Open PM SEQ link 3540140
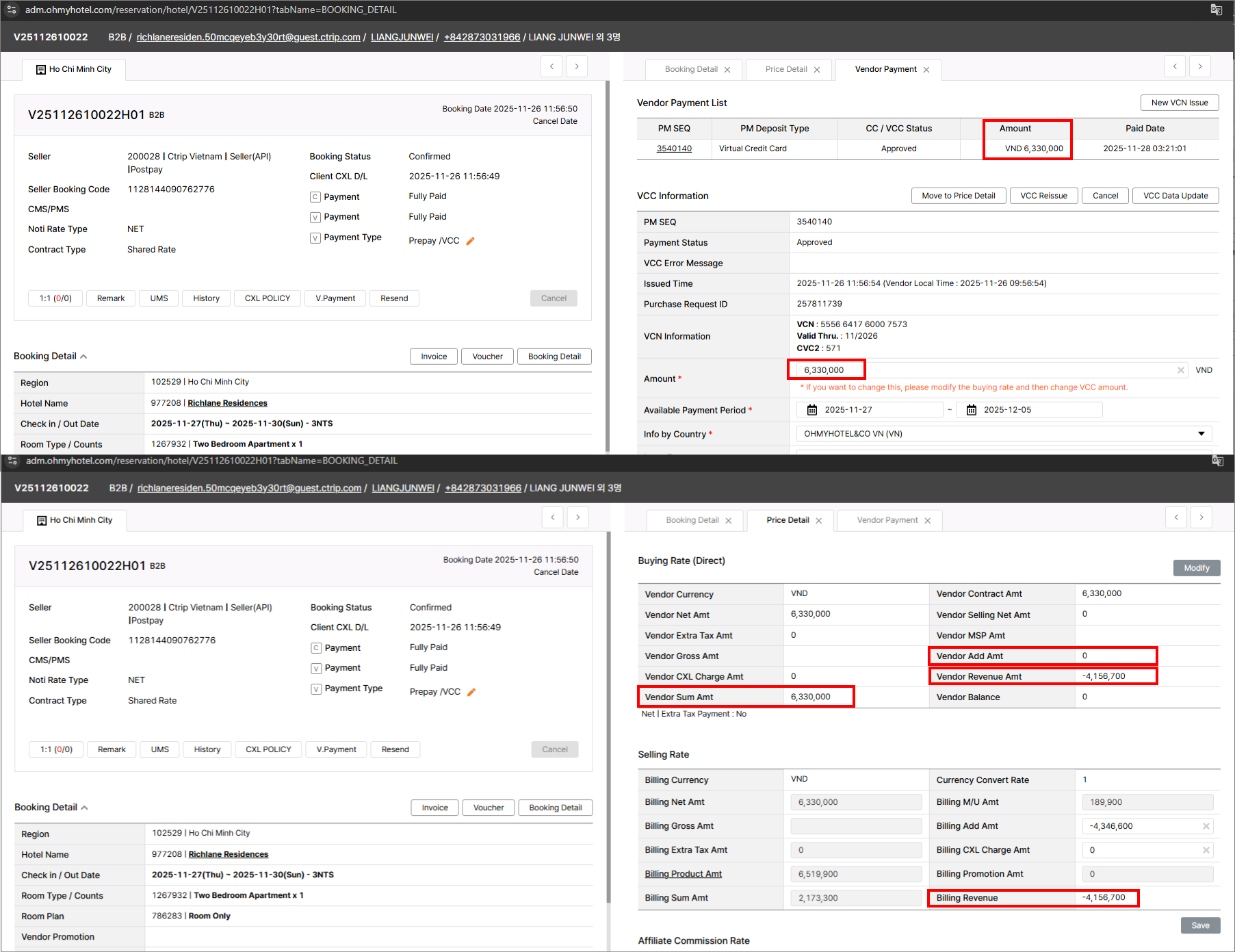Screen dimensions: 1235x952 pyautogui.click(x=674, y=149)
